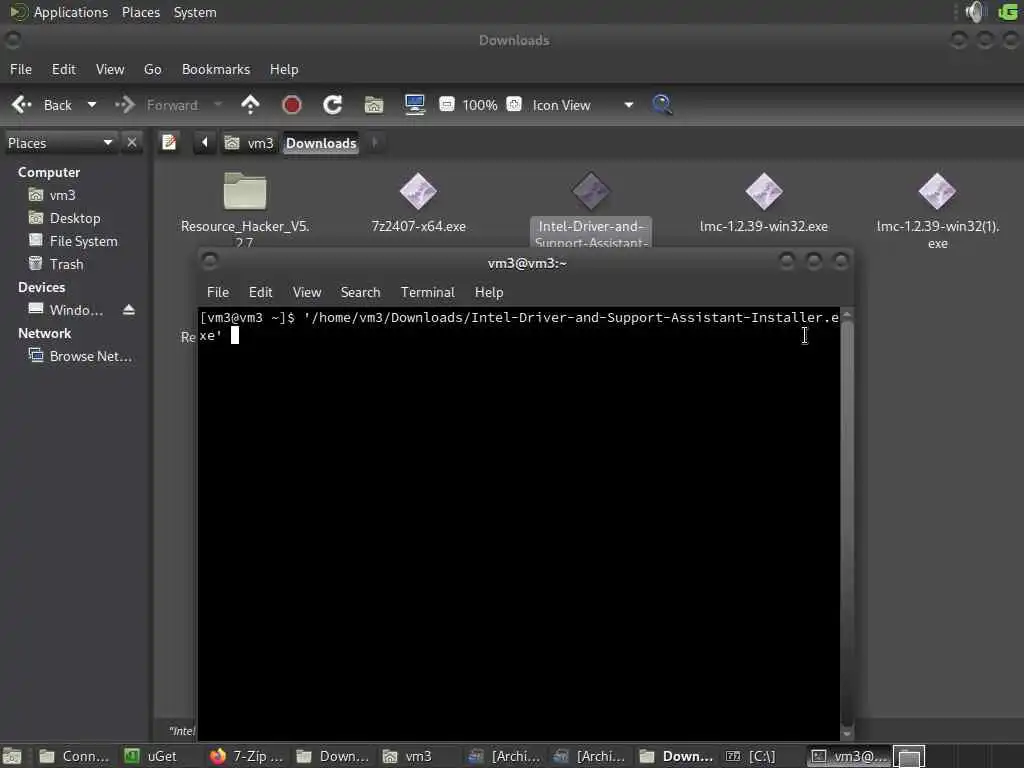Viewport: 1024px width, 768px height.
Task: Zoom out using the minus icon
Action: click(x=447, y=104)
